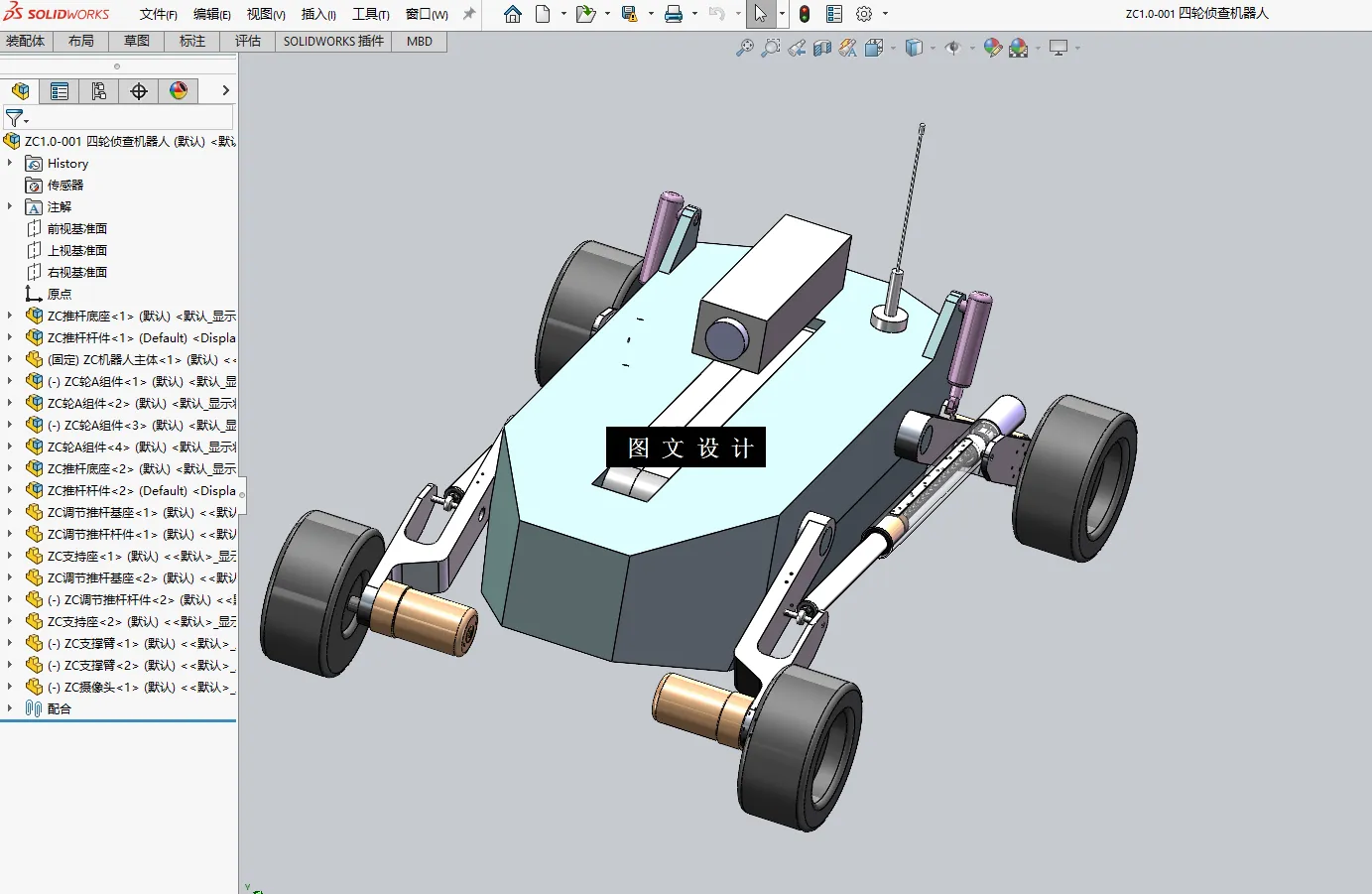1372x894 pixels.
Task: Expand the 配合 mates folder
Action: tap(10, 708)
